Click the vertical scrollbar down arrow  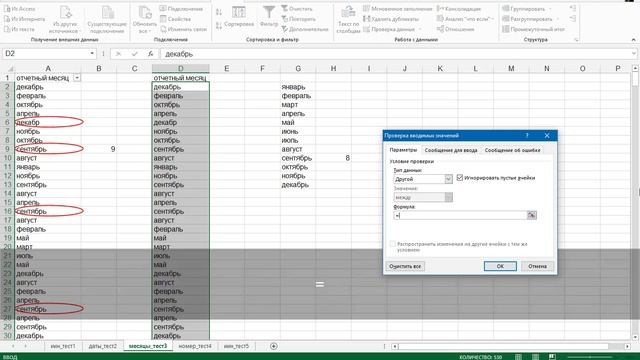click(635, 337)
